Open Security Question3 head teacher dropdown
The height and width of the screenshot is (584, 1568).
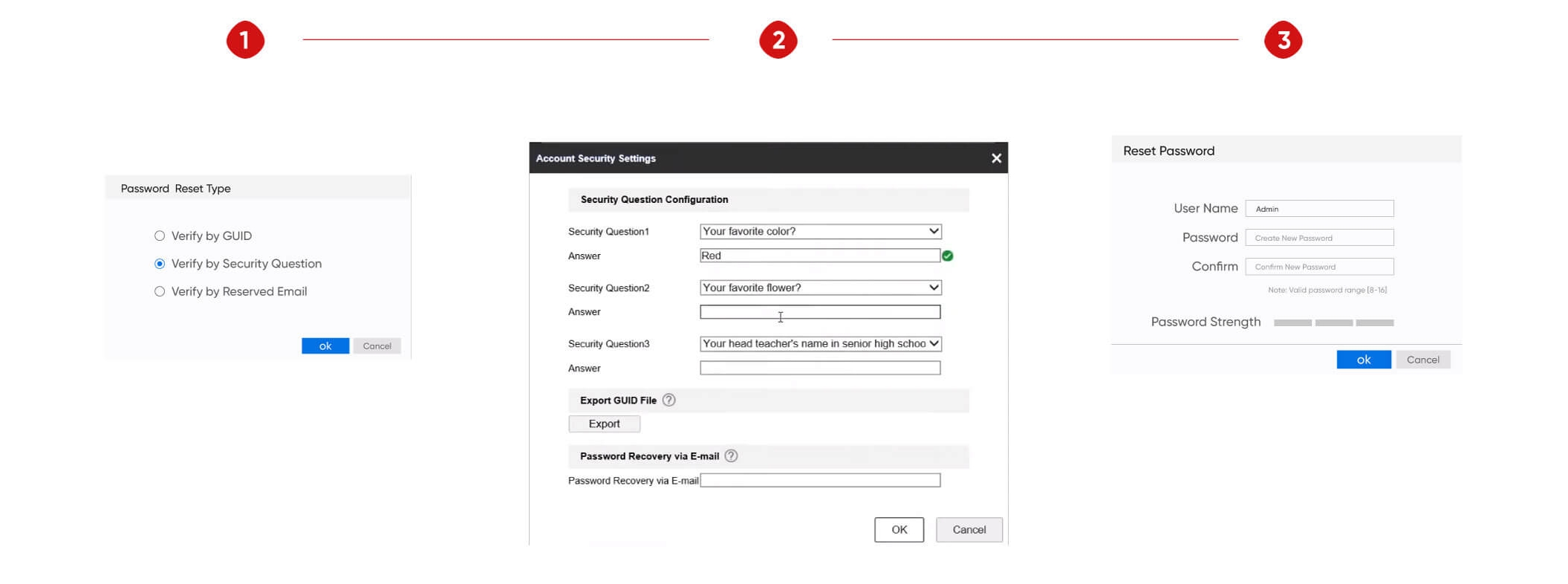(820, 343)
